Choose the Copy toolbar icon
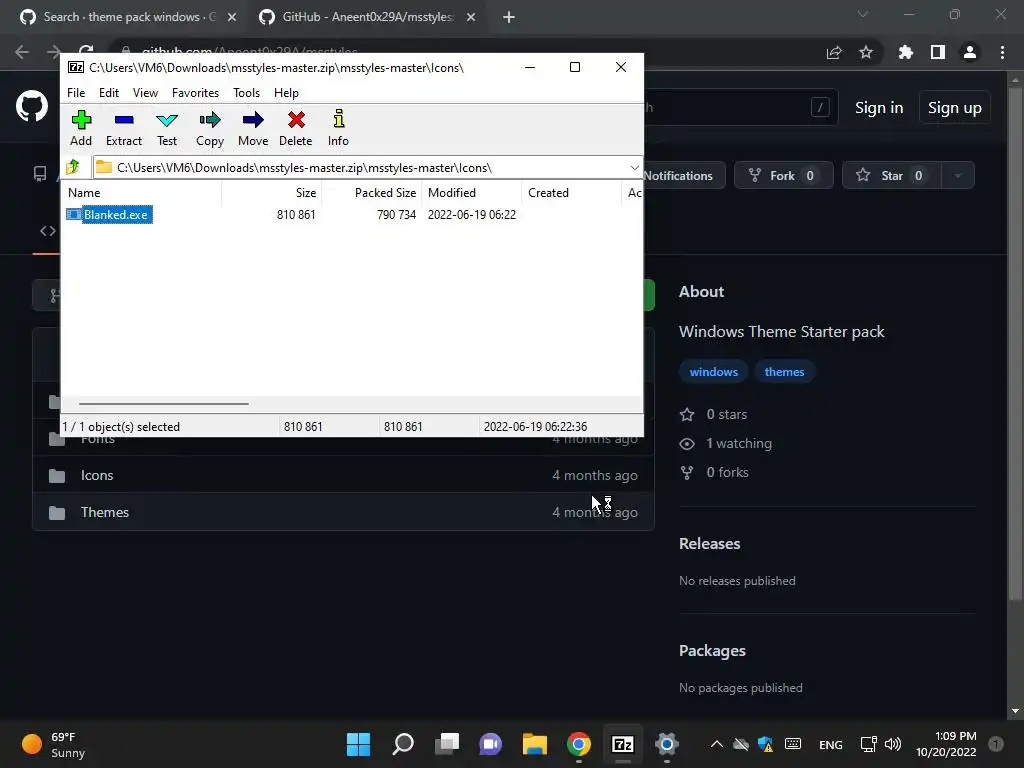This screenshot has height=768, width=1024. (x=210, y=128)
